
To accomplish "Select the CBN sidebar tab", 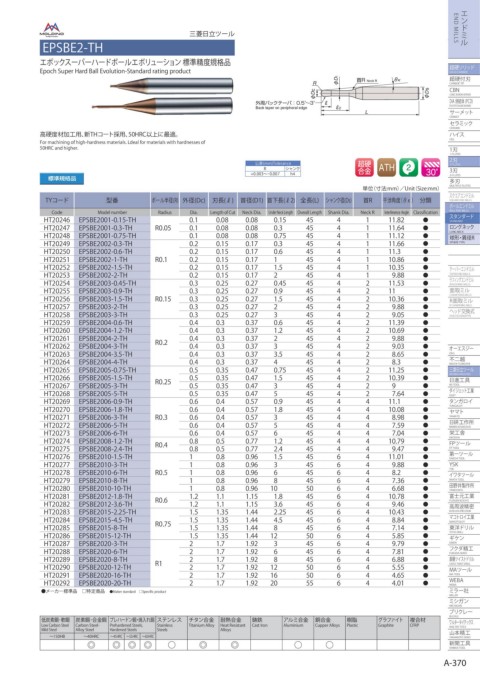I will [x=464, y=91].
